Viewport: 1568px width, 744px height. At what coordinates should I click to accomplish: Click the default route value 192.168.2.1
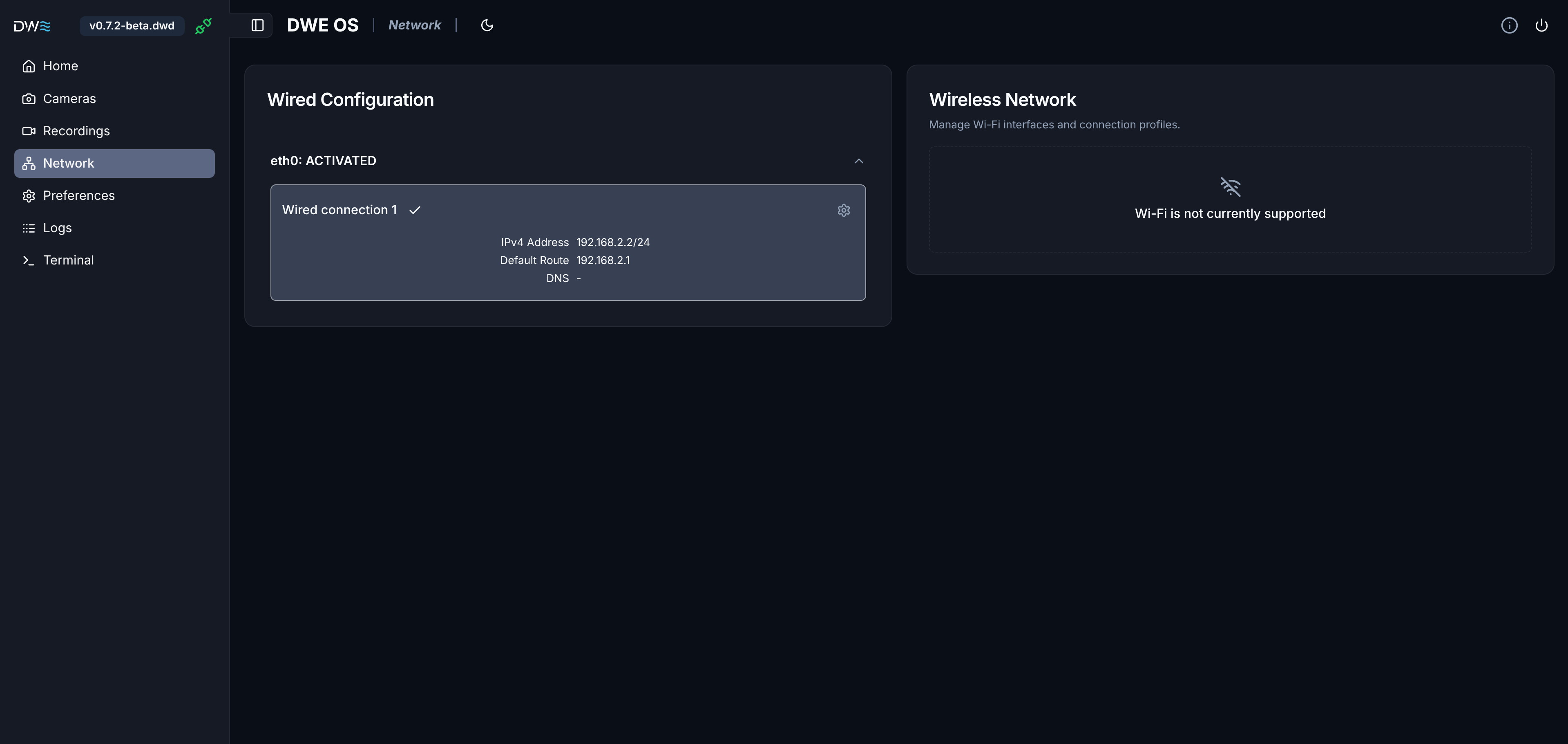coord(603,260)
